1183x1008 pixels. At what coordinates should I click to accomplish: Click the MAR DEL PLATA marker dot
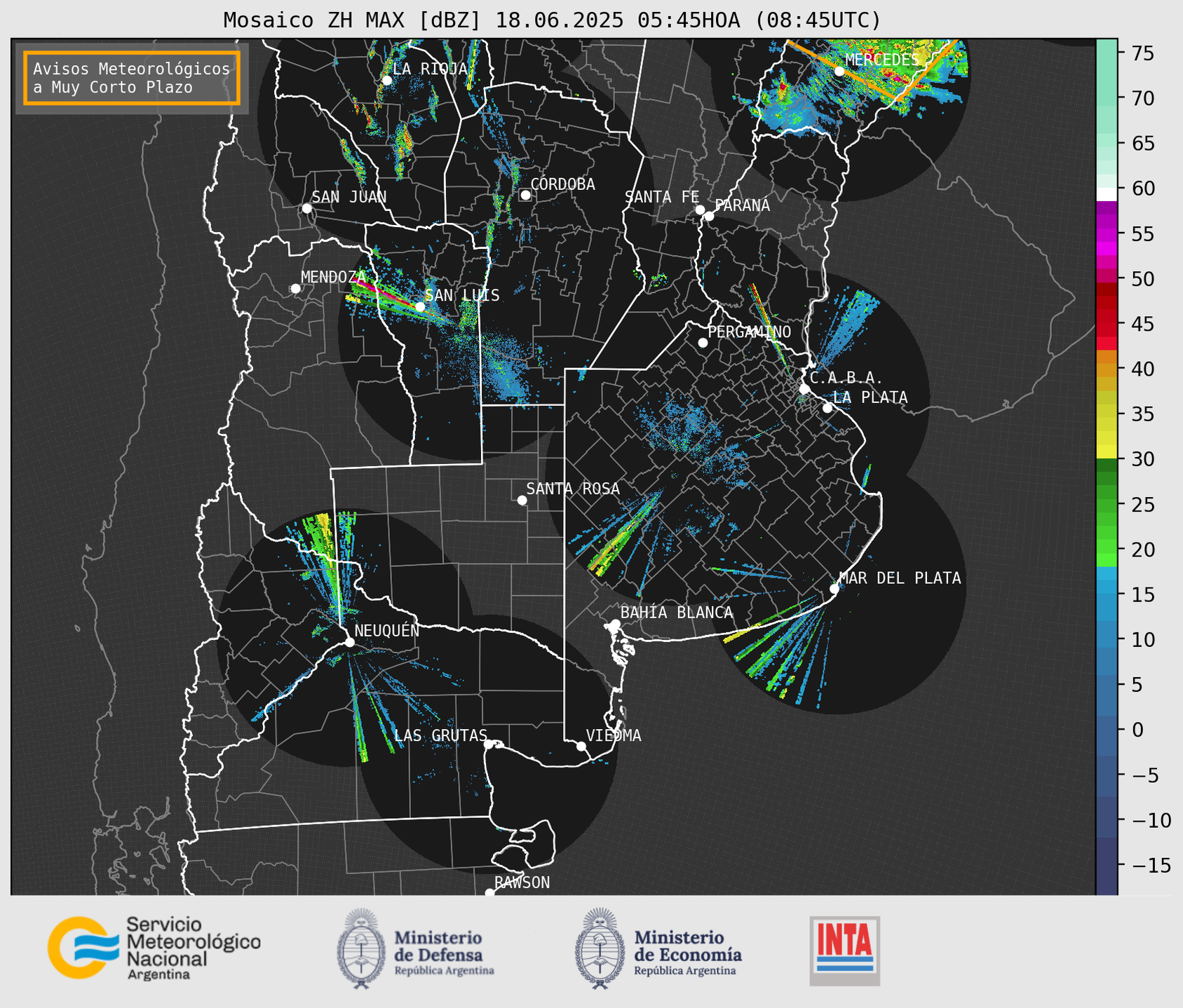coord(834,589)
